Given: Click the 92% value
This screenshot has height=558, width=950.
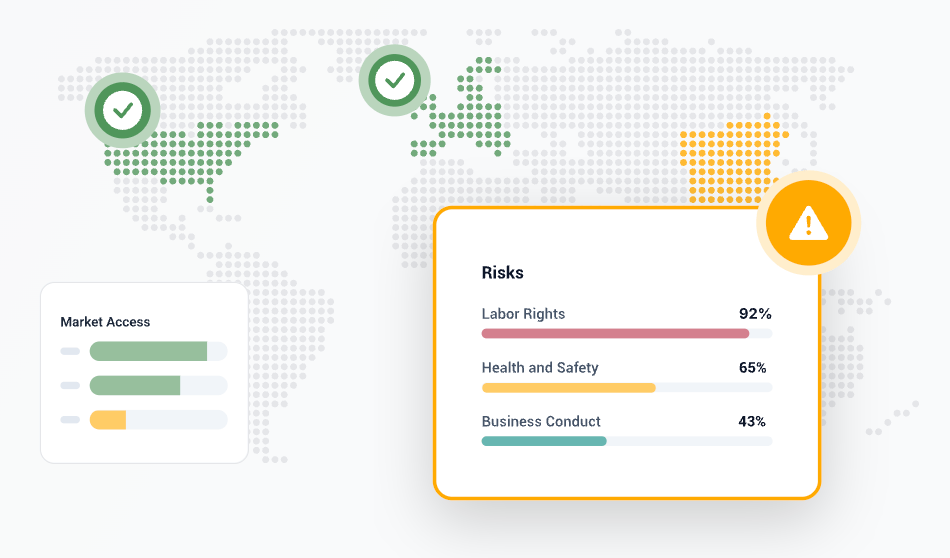Looking at the screenshot, I should pos(755,314).
